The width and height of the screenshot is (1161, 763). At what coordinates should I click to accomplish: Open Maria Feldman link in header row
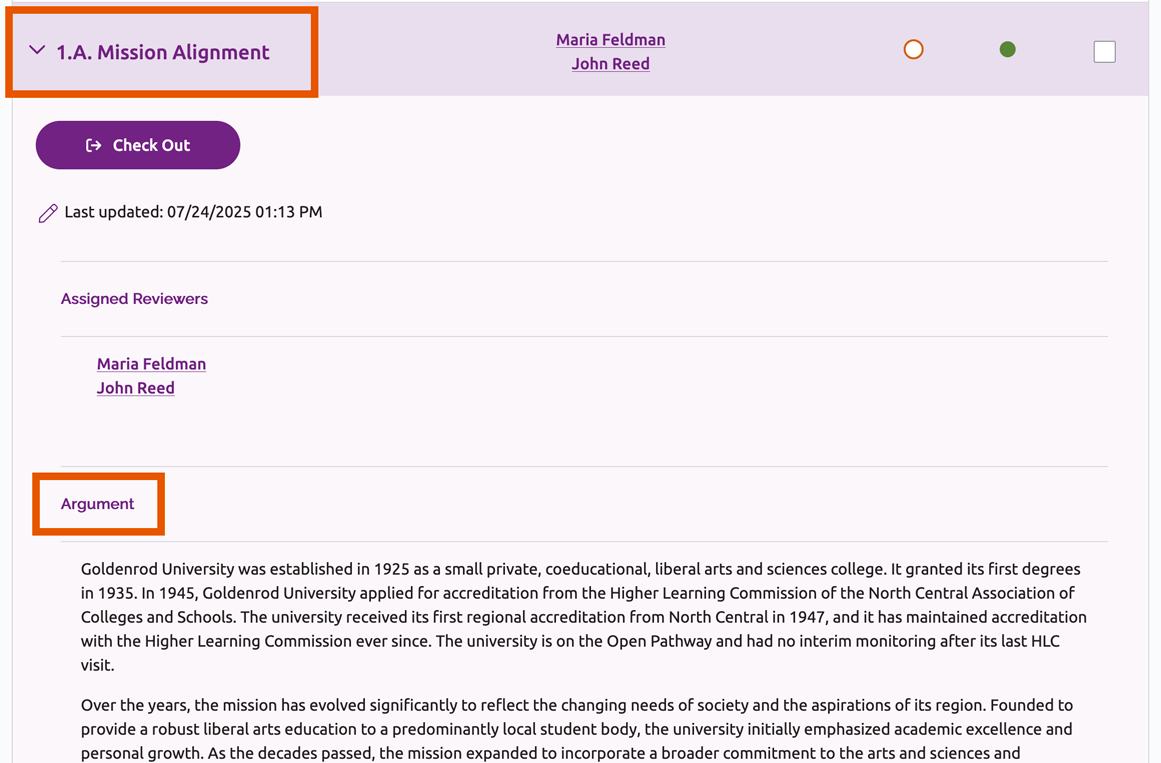(610, 40)
